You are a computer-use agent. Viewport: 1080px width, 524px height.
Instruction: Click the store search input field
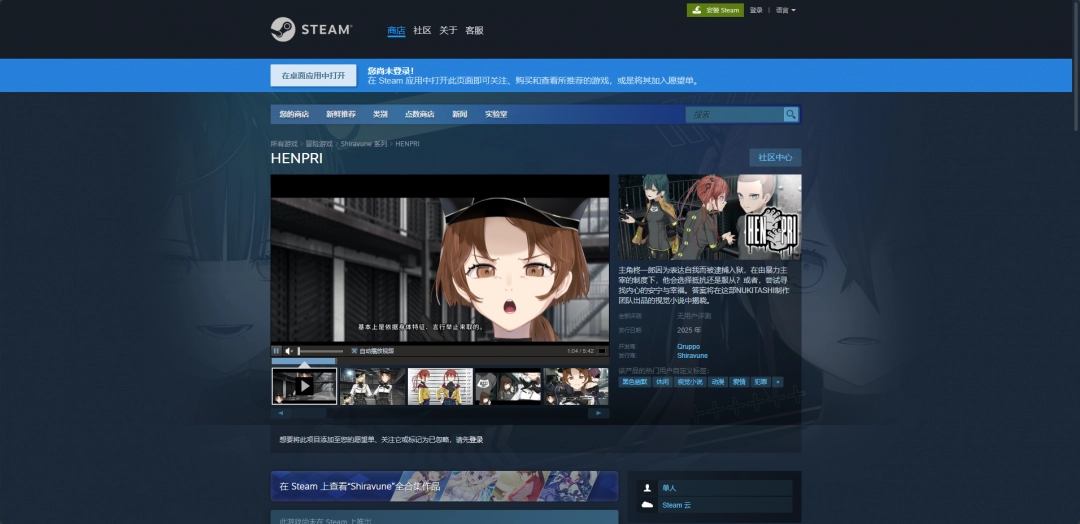click(733, 115)
